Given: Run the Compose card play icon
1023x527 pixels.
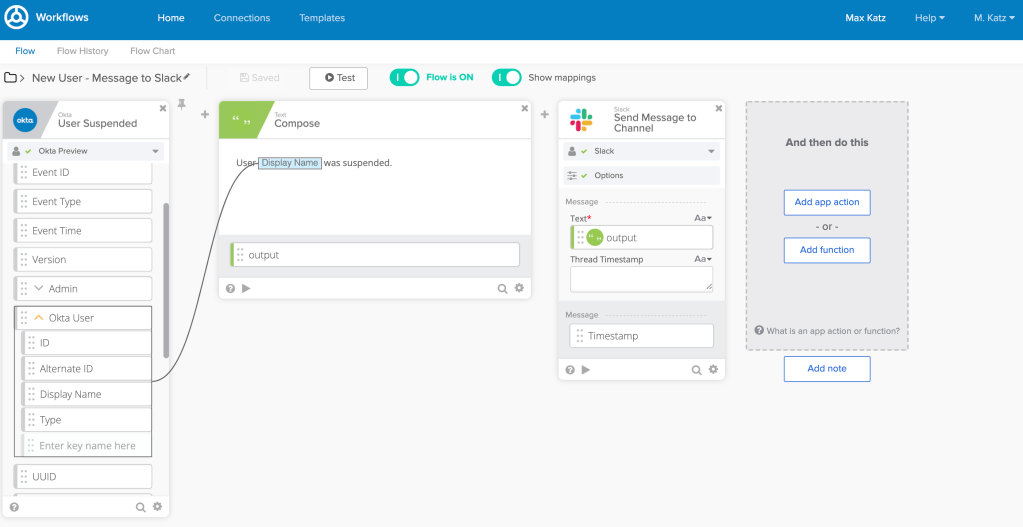Looking at the screenshot, I should (x=246, y=288).
